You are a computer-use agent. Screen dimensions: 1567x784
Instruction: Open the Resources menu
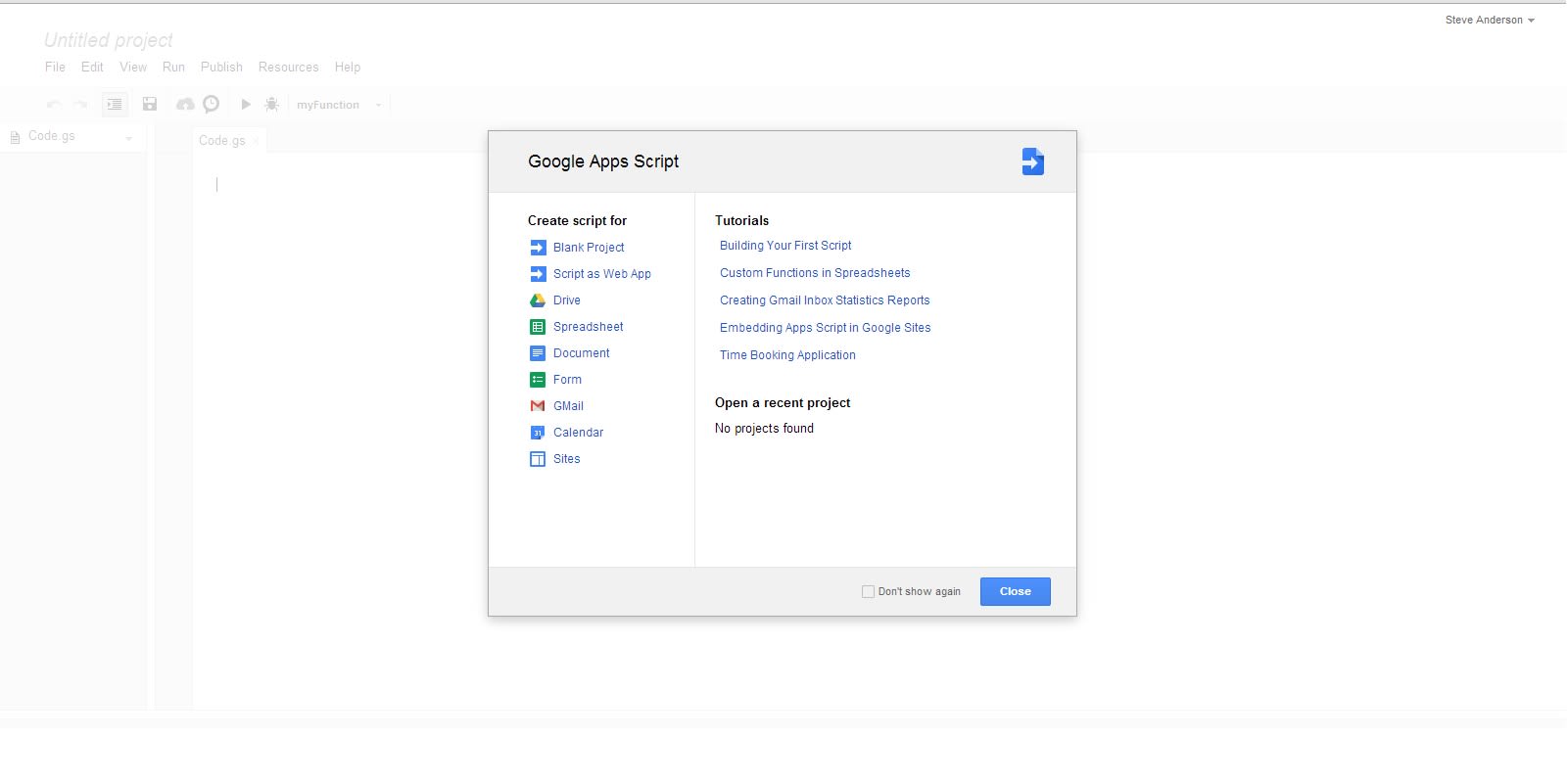tap(288, 67)
